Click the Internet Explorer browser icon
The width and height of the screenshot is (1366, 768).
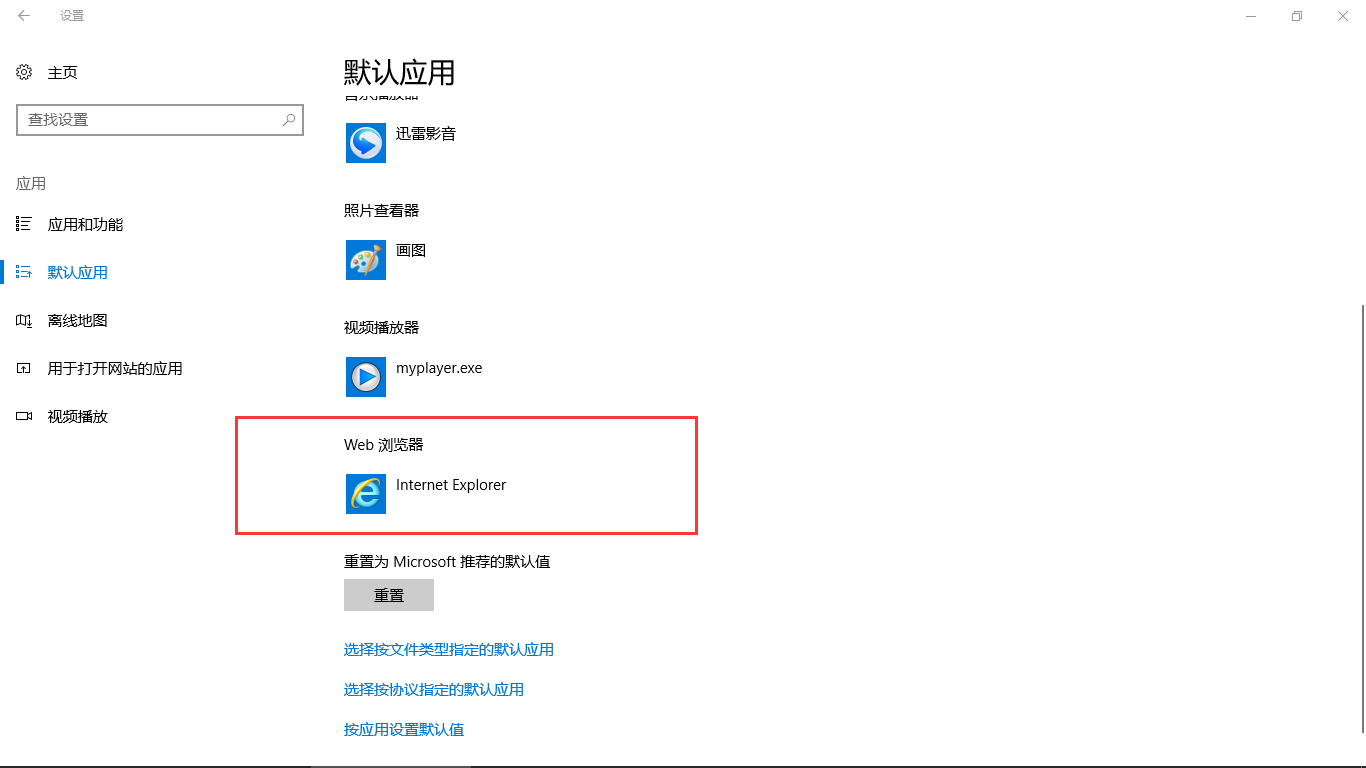[365, 494]
